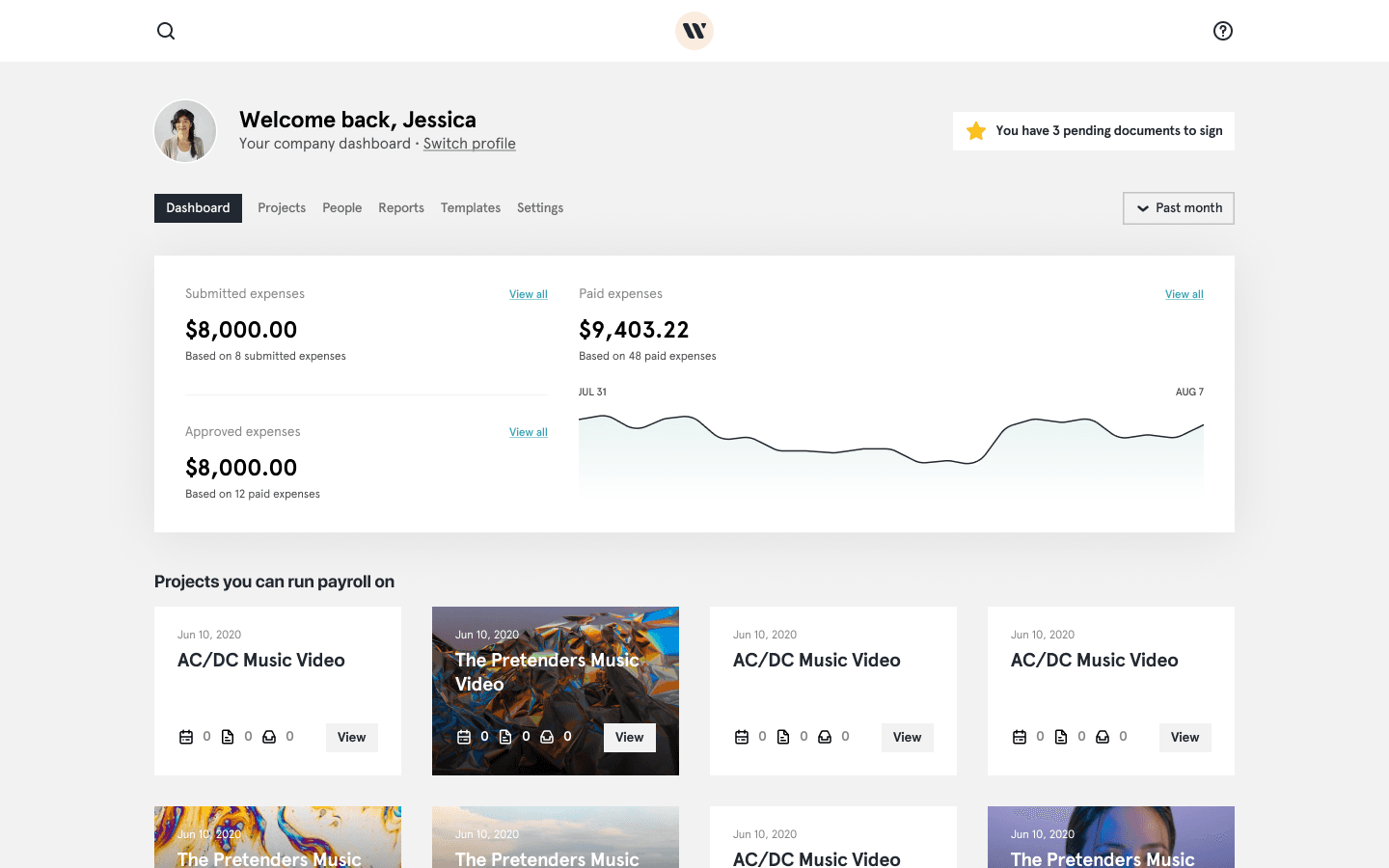Open the Reports tab

(x=401, y=208)
